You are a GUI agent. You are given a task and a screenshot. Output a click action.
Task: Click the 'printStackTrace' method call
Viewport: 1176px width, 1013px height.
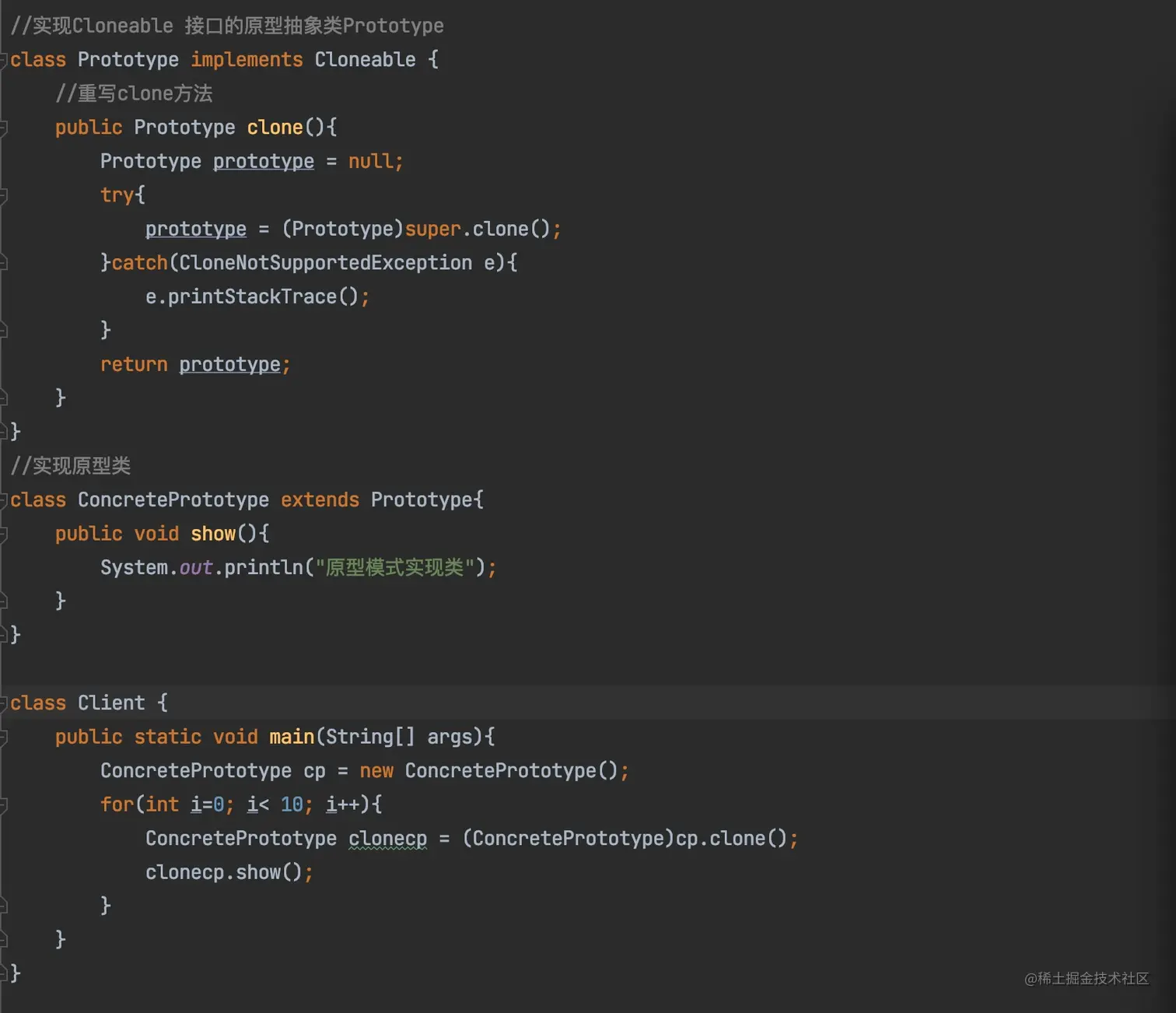252,296
